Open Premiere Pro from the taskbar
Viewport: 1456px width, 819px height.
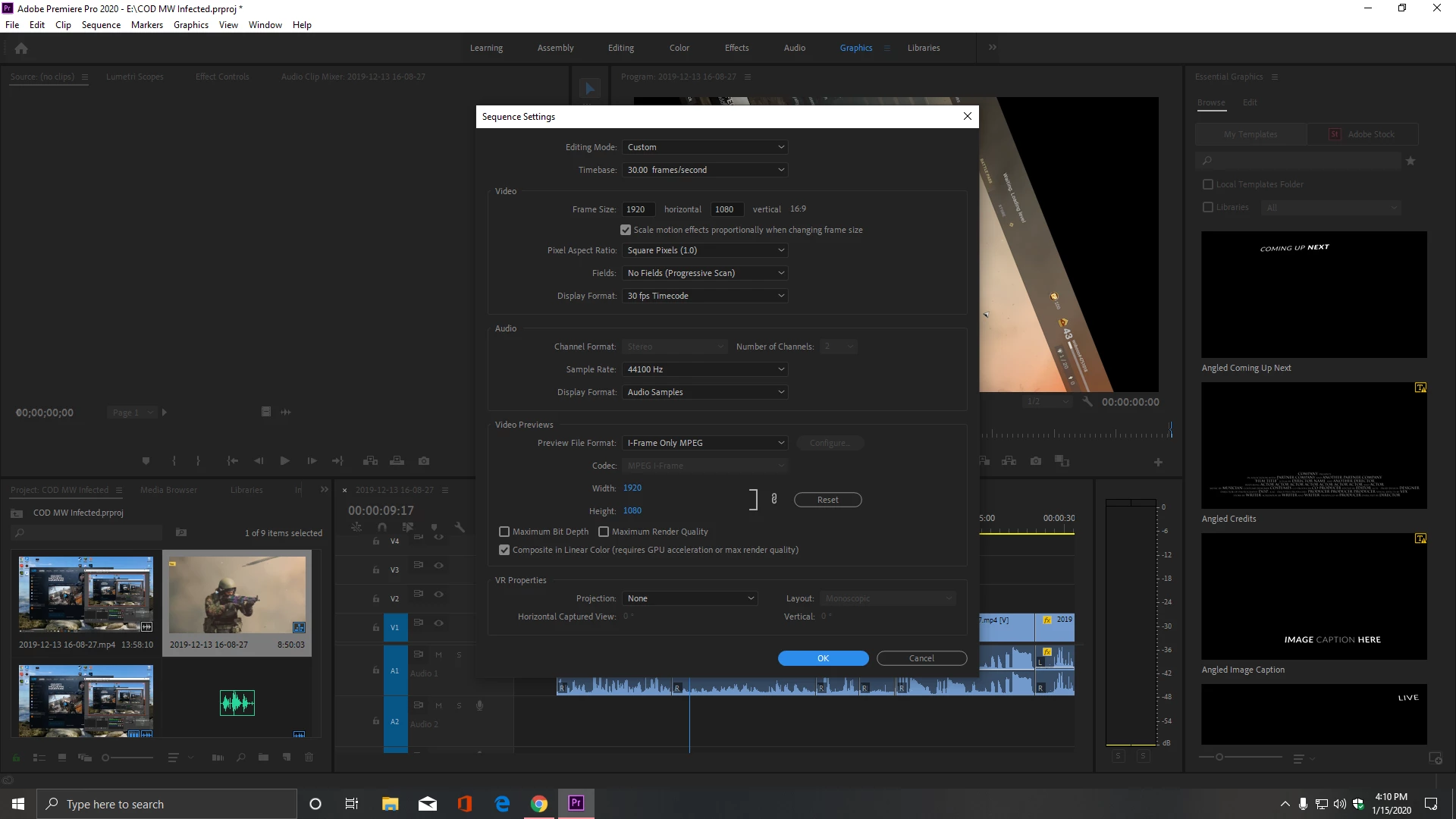(x=576, y=803)
